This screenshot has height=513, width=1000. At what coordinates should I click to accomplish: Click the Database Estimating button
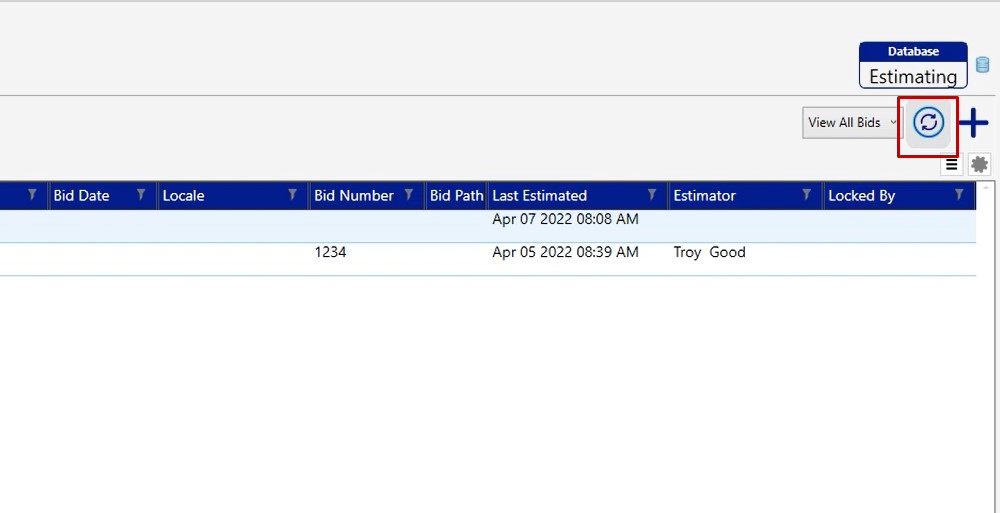[x=912, y=66]
